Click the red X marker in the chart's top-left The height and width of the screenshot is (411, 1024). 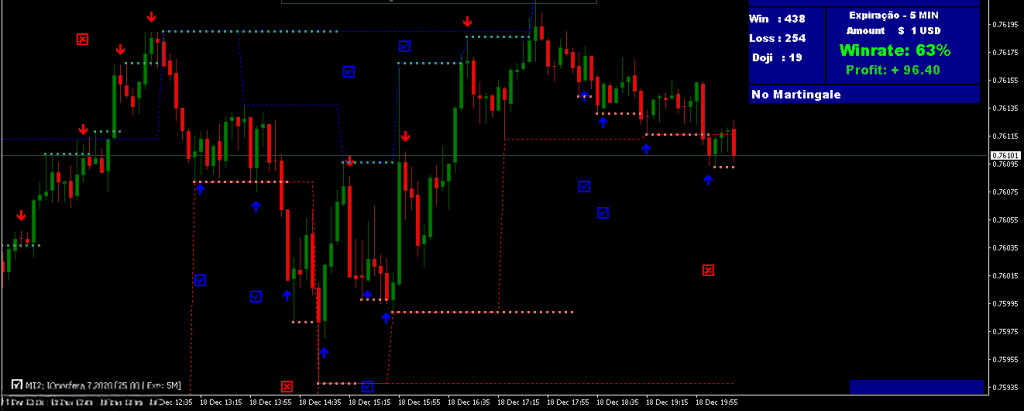(82, 39)
